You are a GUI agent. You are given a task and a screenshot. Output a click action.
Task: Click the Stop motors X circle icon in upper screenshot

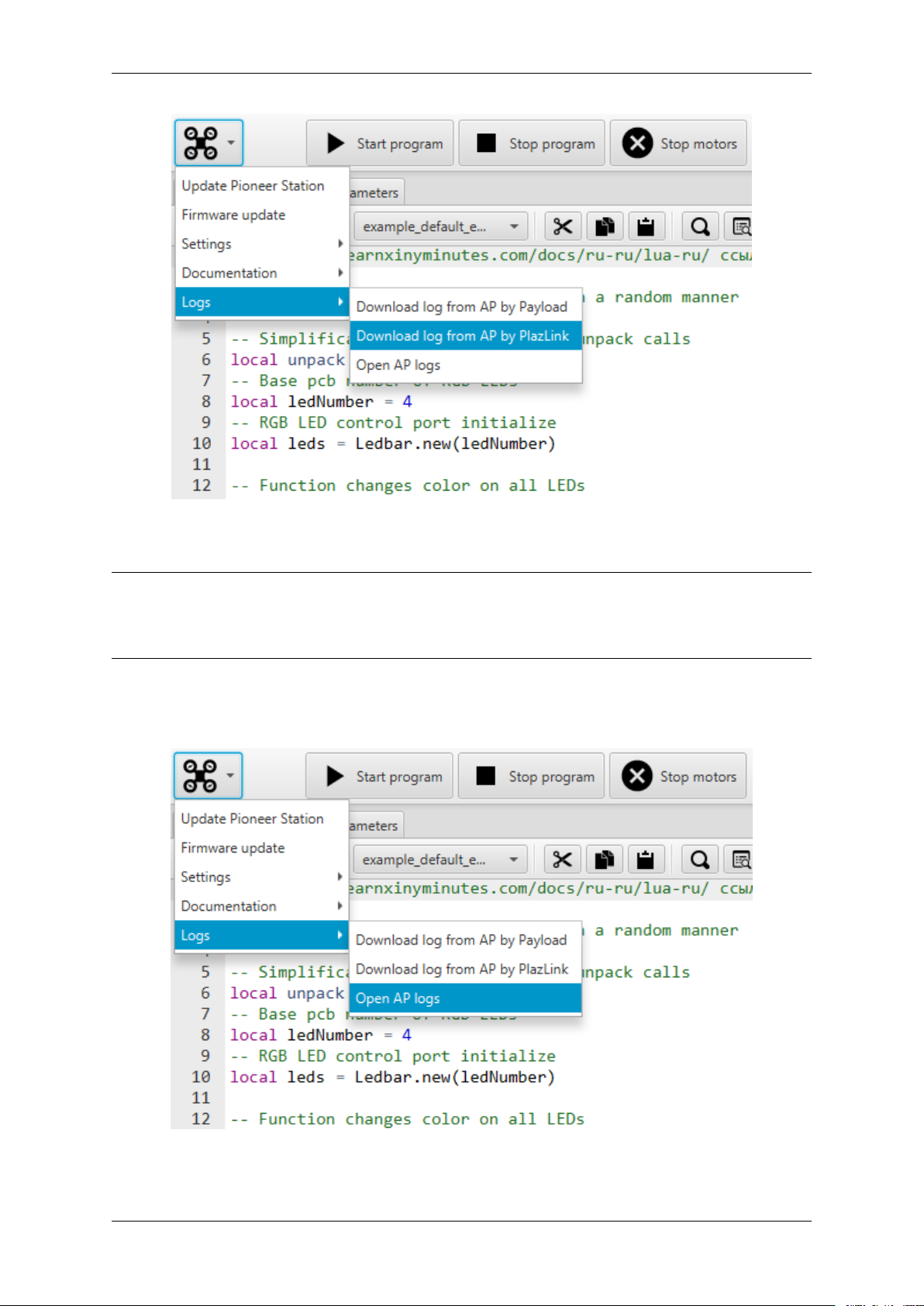637,143
